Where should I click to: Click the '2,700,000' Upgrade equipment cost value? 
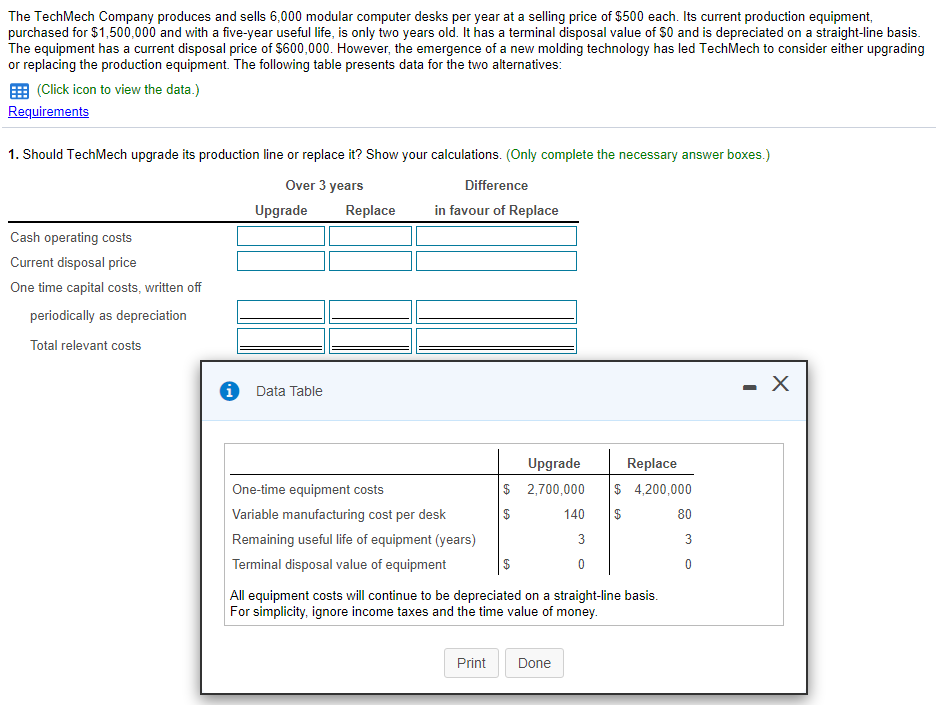click(556, 490)
